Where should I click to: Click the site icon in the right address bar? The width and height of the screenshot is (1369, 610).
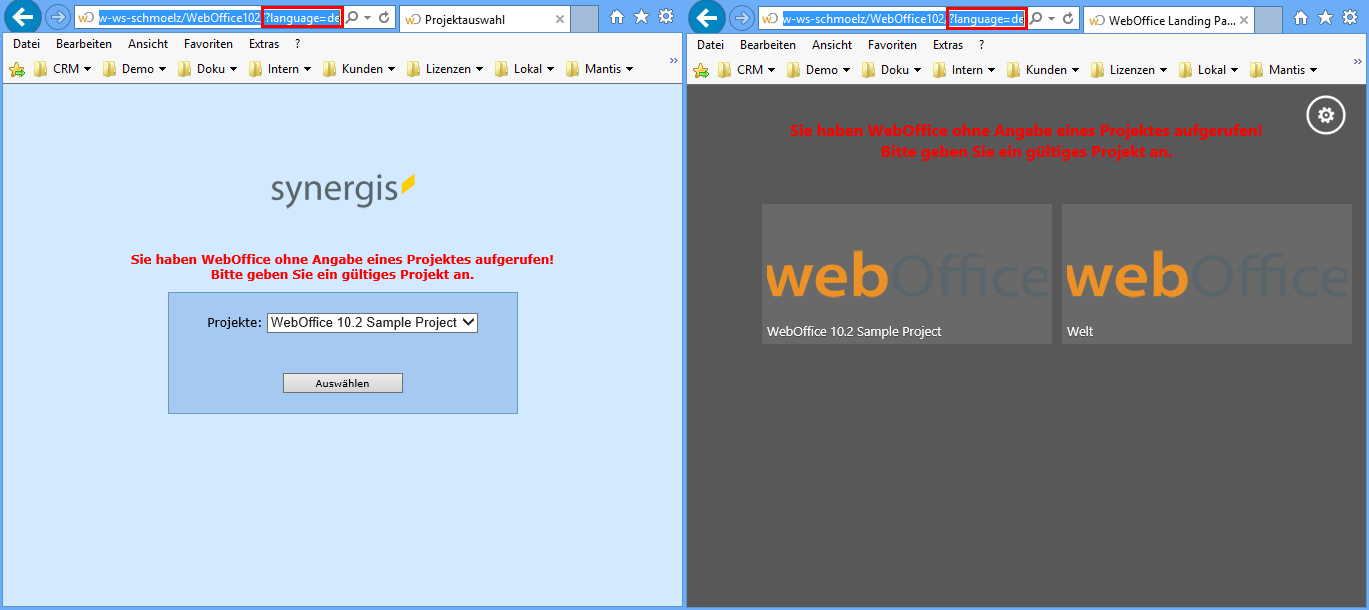(770, 18)
